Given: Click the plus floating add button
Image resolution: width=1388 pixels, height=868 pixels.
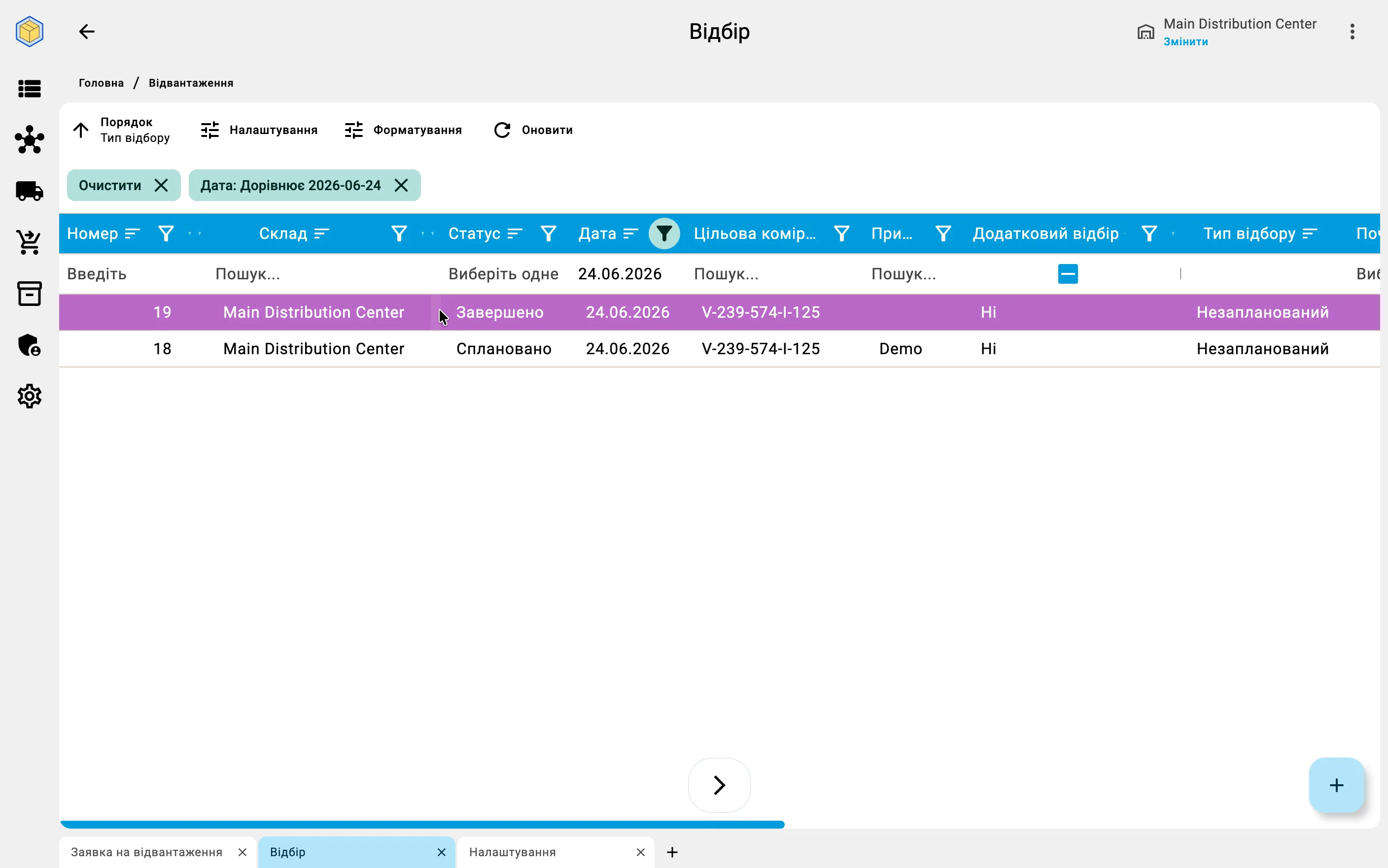Looking at the screenshot, I should pyautogui.click(x=1336, y=785).
